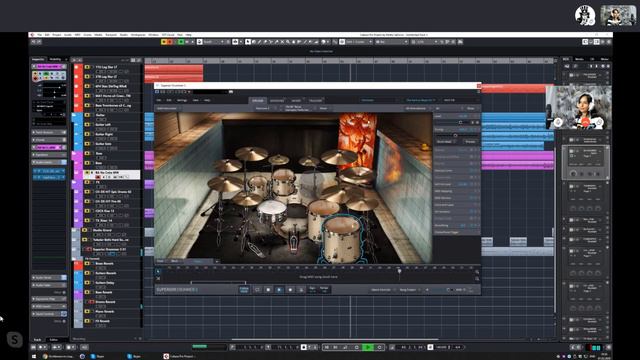Switch to the Drums tab in Superior Drummer

pos(258,100)
